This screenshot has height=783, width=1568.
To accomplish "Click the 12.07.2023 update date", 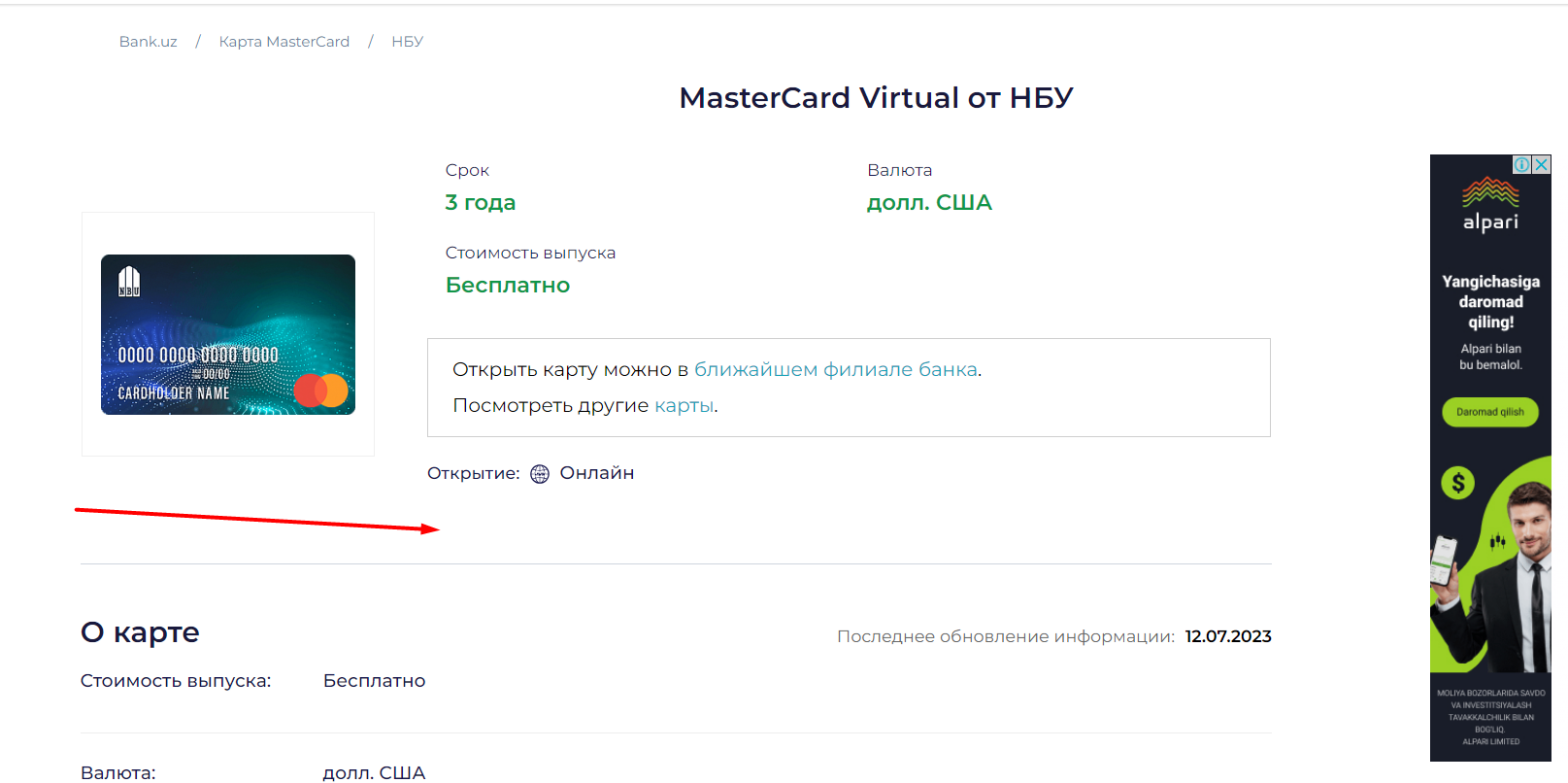I will coord(1228,636).
